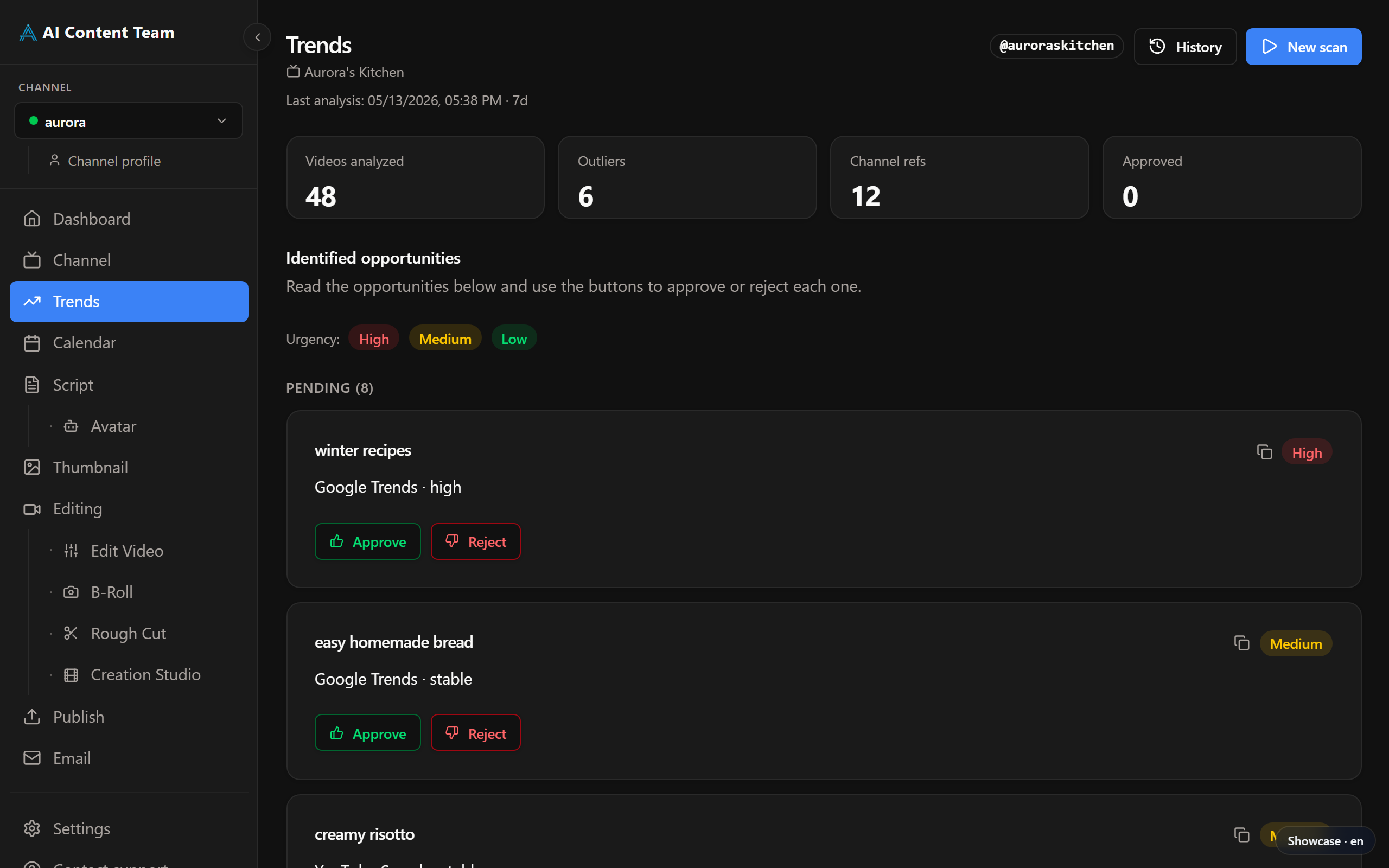Filter by Medium urgency
The width and height of the screenshot is (1389, 868).
(445, 339)
